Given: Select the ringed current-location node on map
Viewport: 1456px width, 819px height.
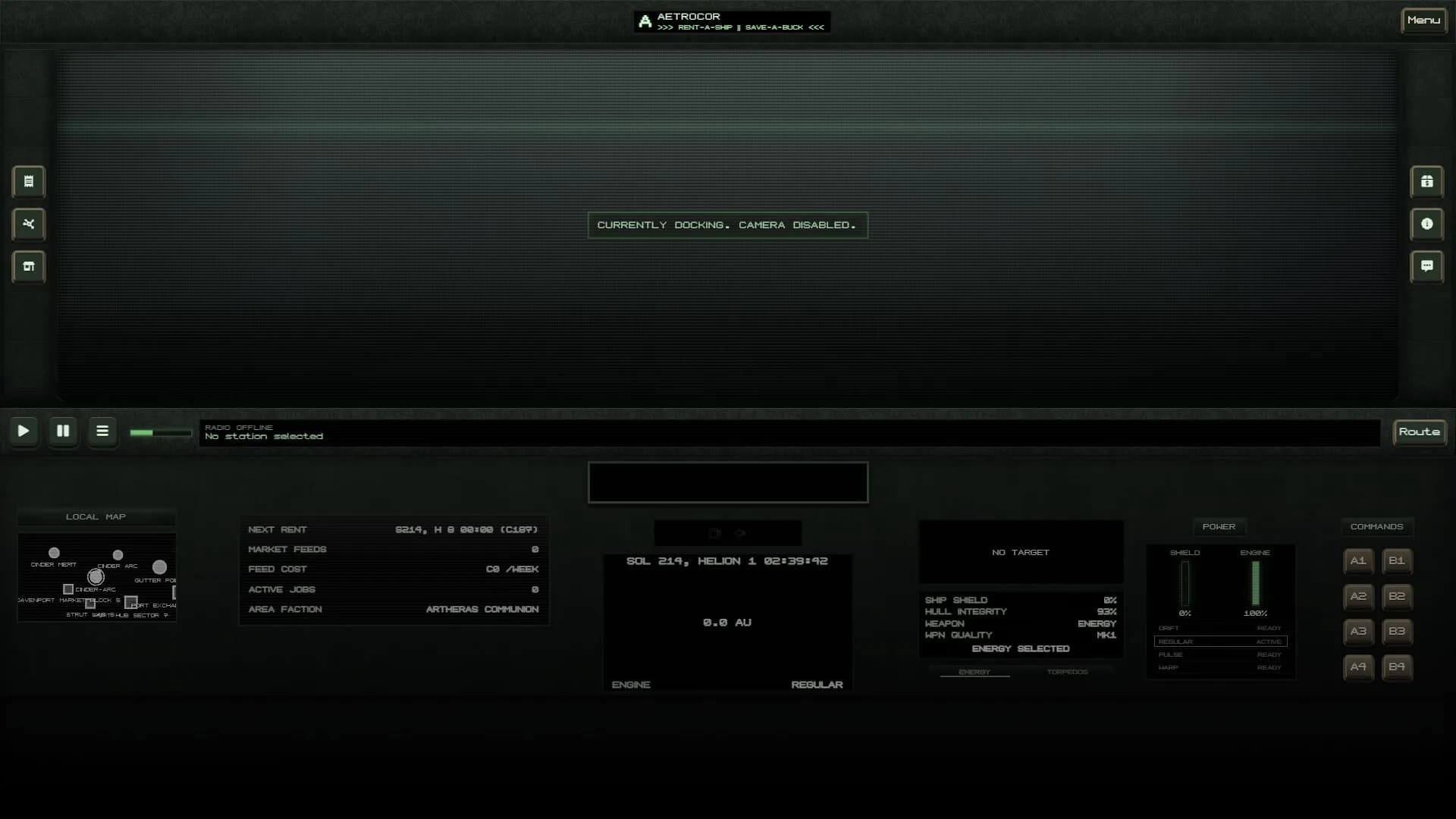Looking at the screenshot, I should (x=96, y=577).
